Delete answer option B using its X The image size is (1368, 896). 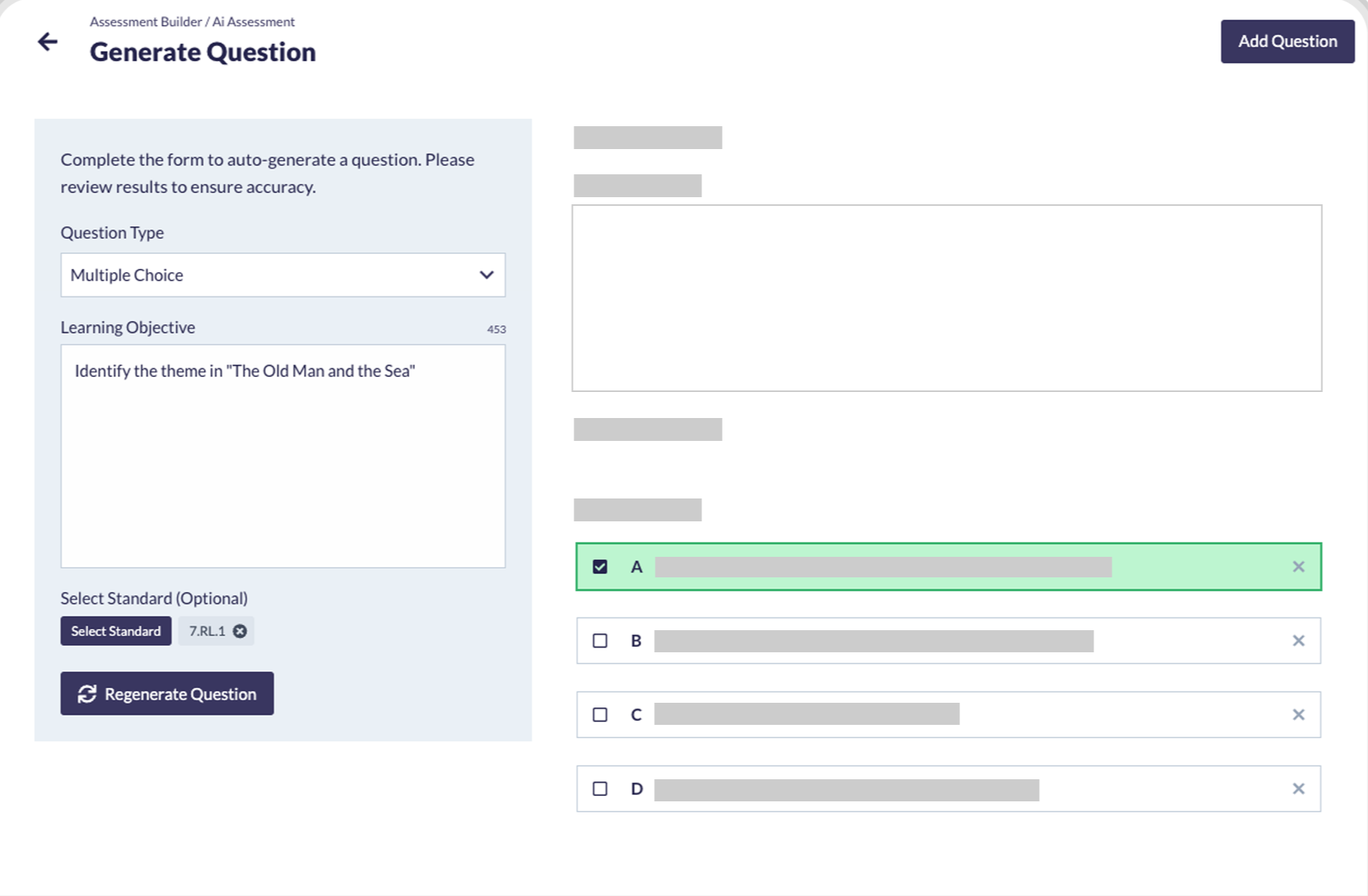1298,640
